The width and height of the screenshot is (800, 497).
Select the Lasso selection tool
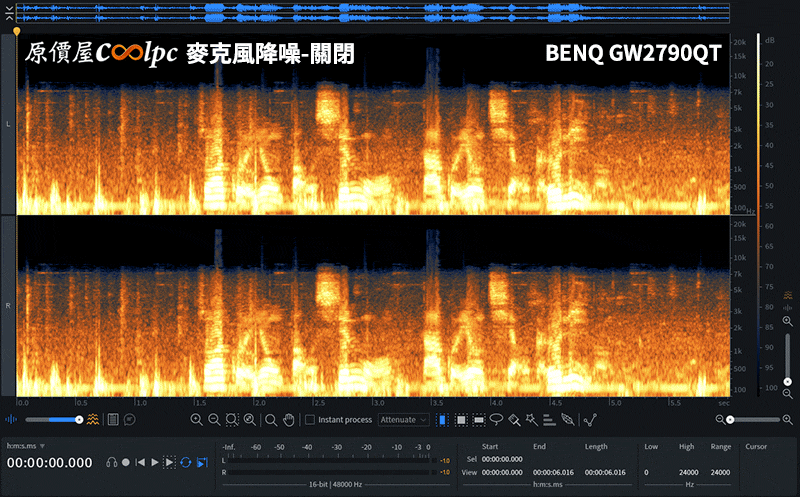click(496, 420)
